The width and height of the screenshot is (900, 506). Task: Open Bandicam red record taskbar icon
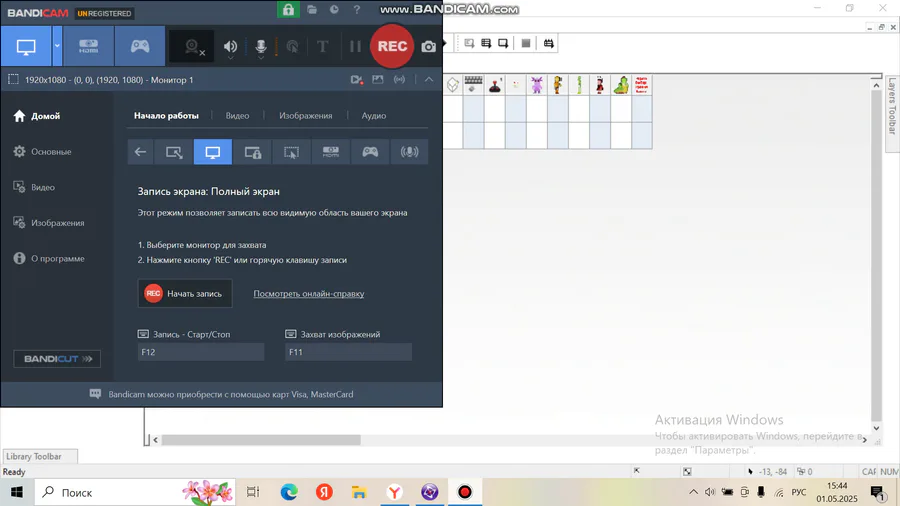coord(464,492)
